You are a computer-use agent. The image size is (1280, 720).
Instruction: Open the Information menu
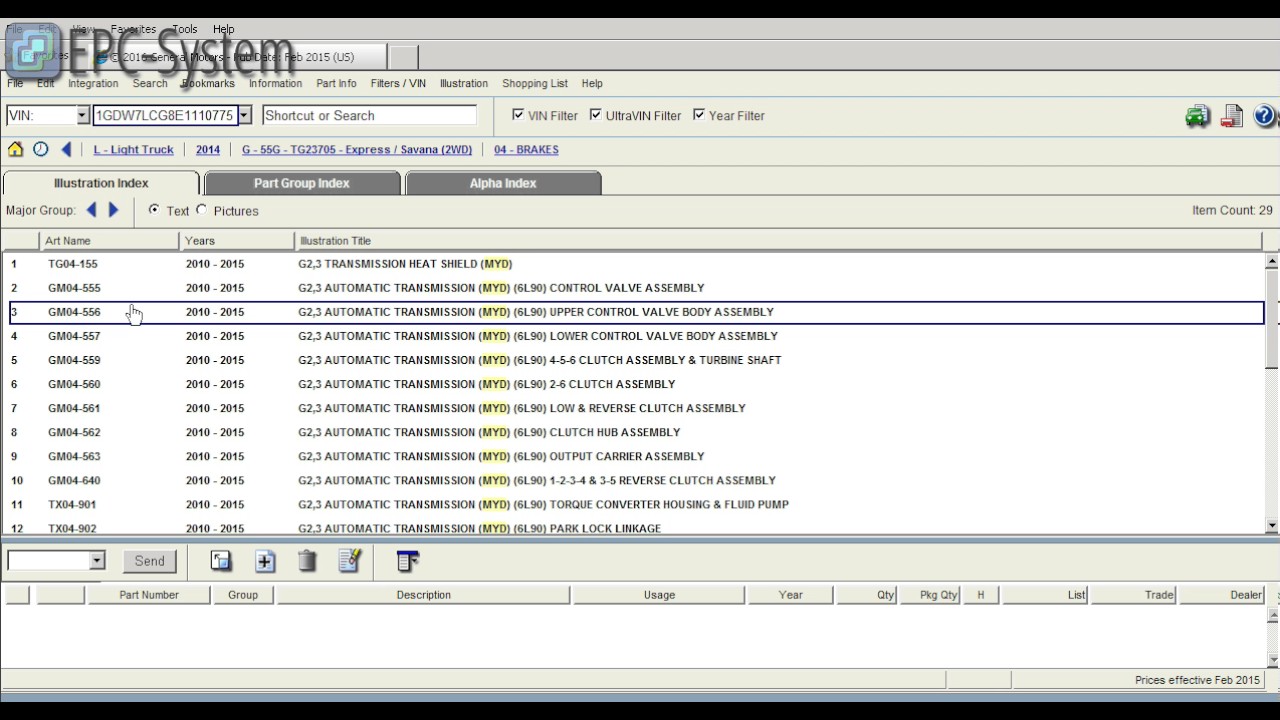coord(275,84)
